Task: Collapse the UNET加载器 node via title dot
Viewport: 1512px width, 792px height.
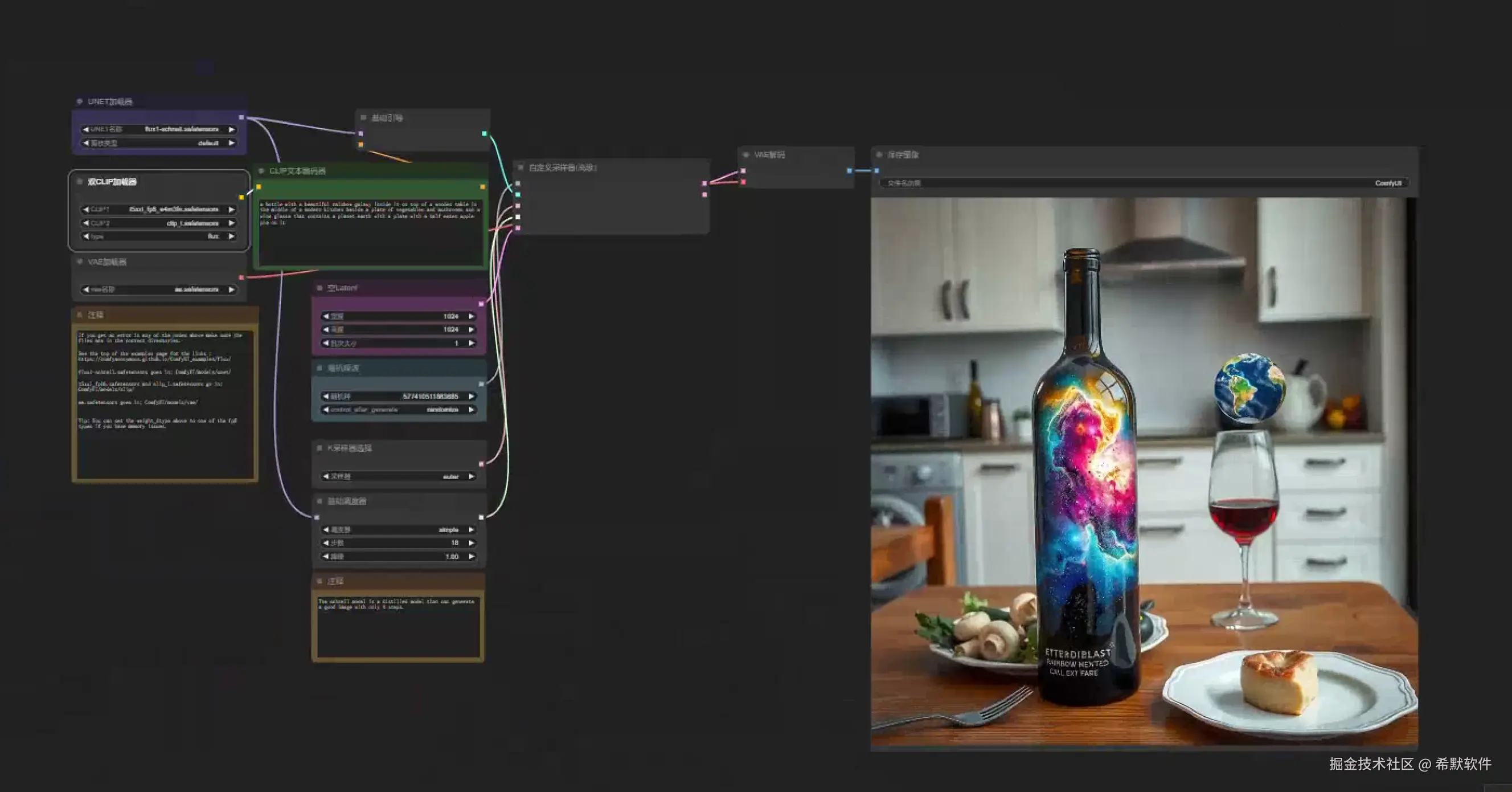Action: coord(80,101)
